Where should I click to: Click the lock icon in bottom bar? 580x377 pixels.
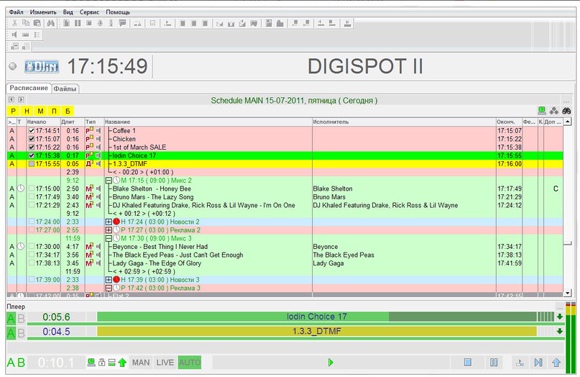tap(102, 363)
